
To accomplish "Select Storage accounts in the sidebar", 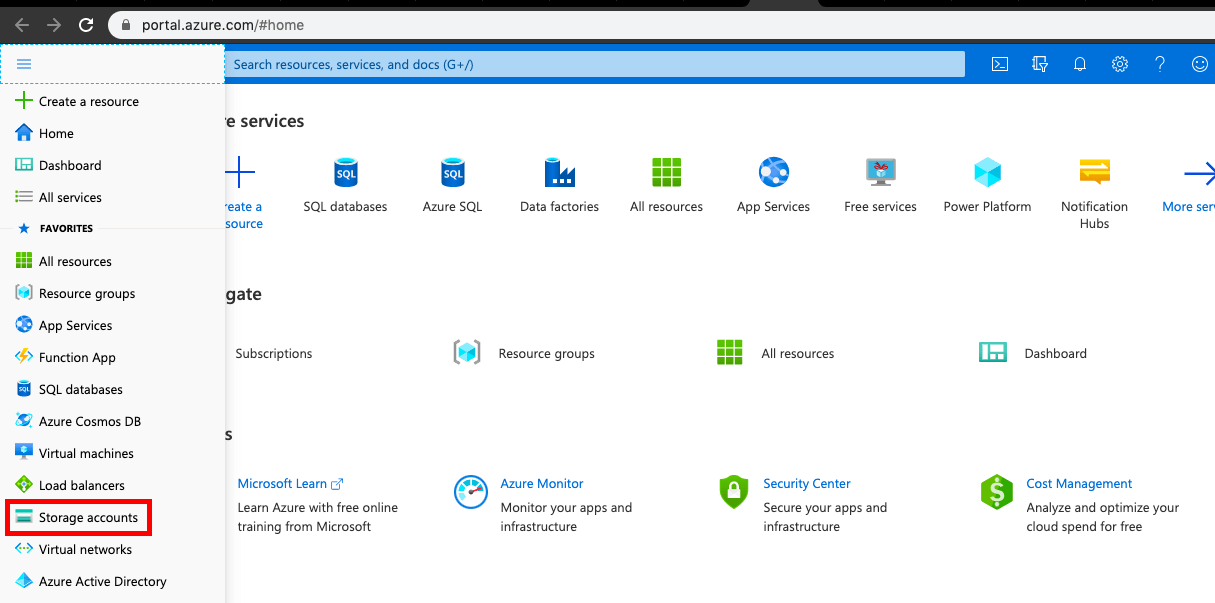I will point(88,518).
